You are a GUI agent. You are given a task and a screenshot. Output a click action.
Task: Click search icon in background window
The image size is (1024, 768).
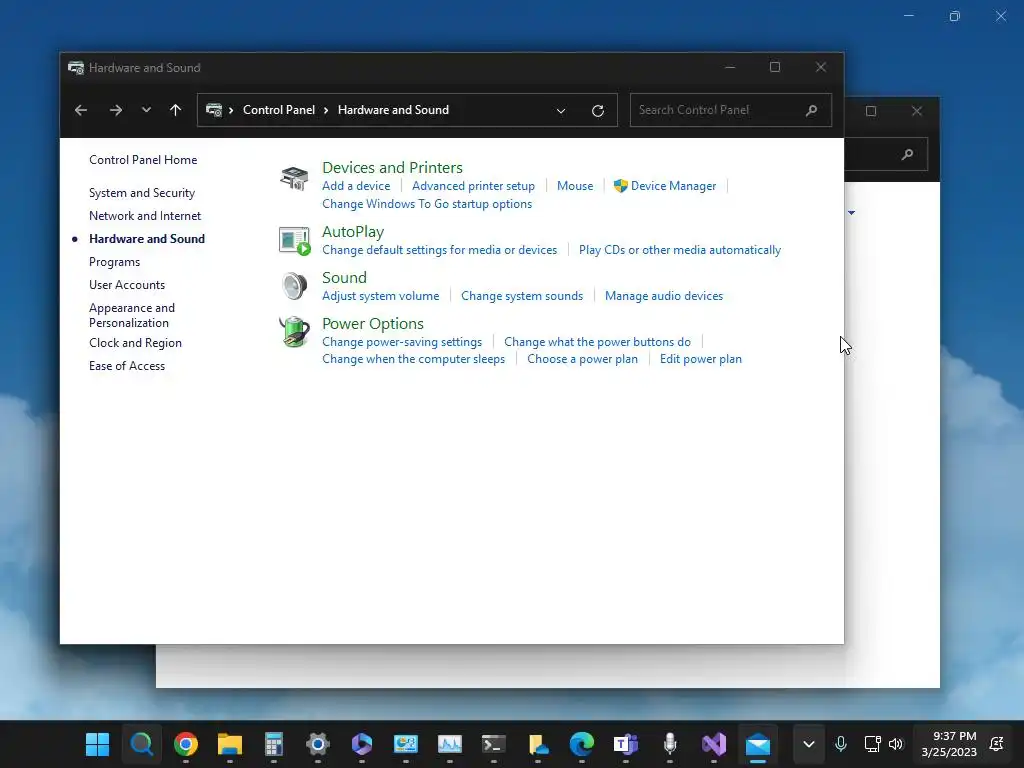click(x=907, y=155)
